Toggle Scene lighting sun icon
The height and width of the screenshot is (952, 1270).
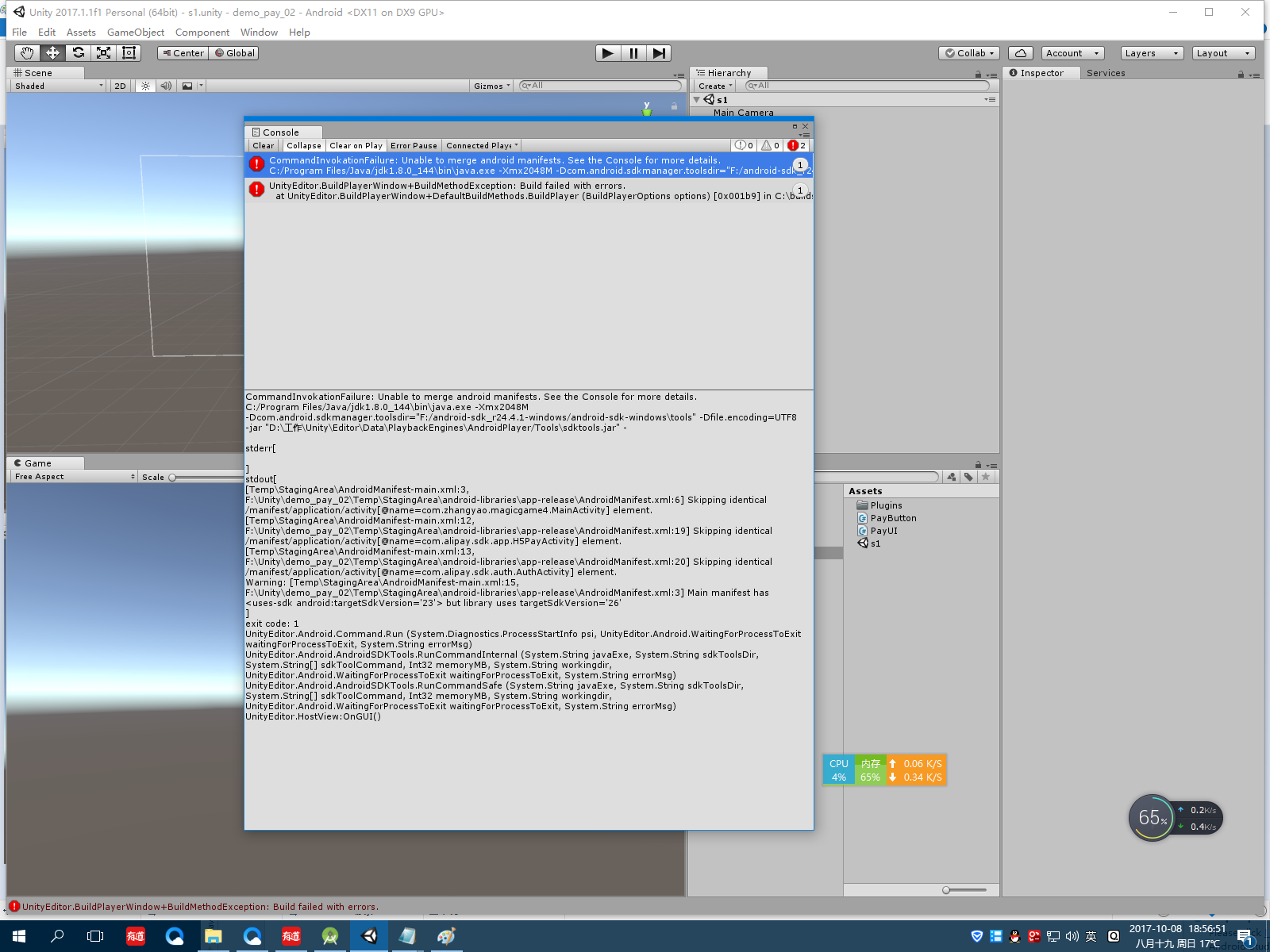tap(145, 86)
